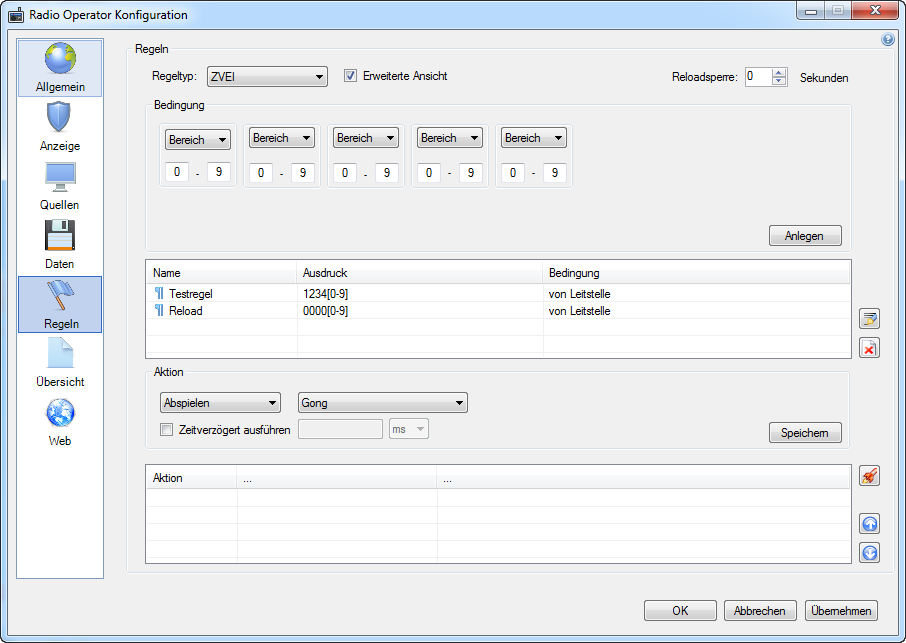The image size is (906, 643).
Task: Click the help question mark icon
Action: tap(888, 39)
